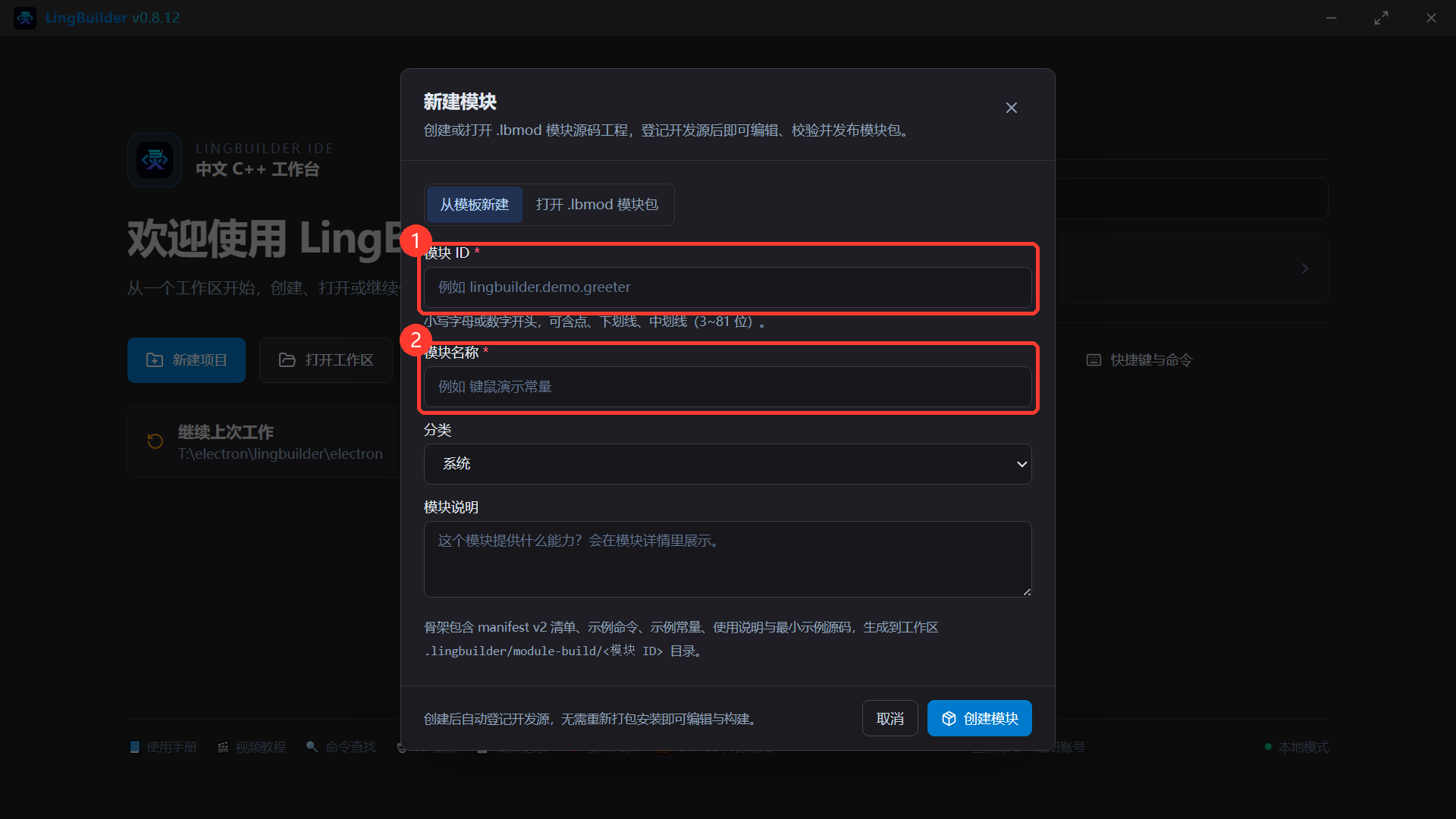Click the 新建项目 button
Viewport: 1456px width, 819px height.
coord(187,360)
